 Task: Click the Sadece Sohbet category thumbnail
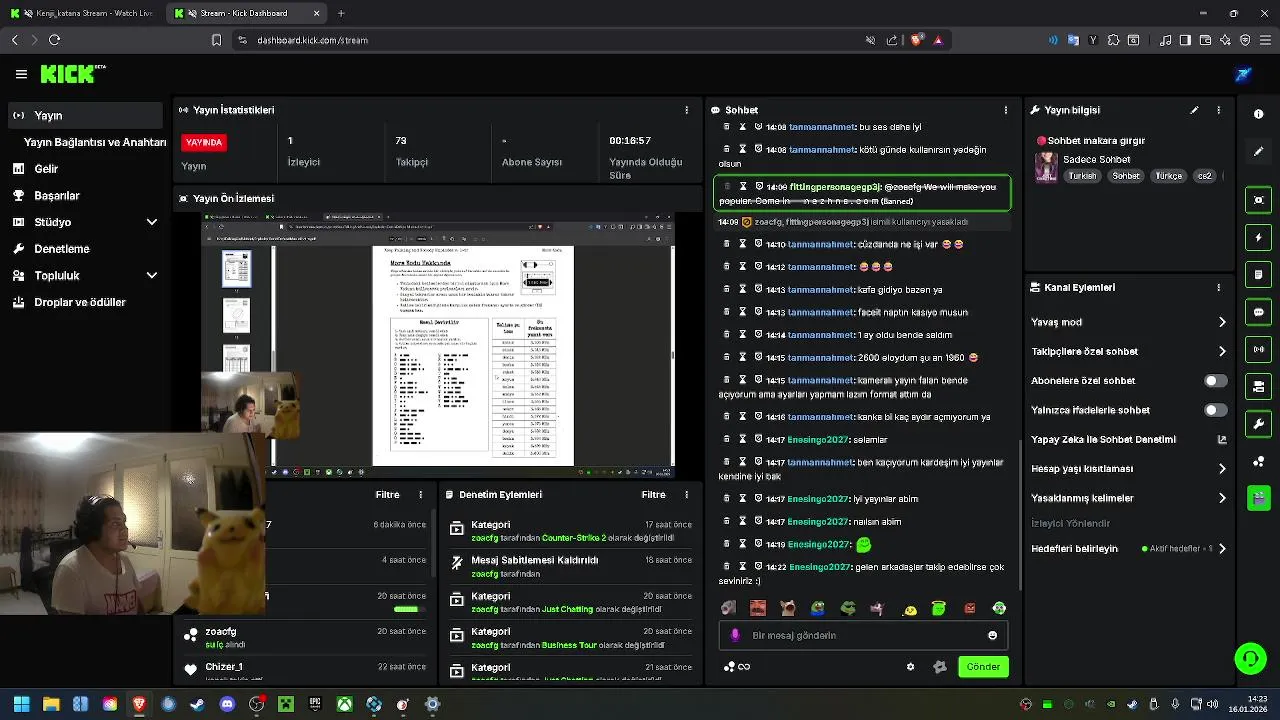click(x=1046, y=167)
